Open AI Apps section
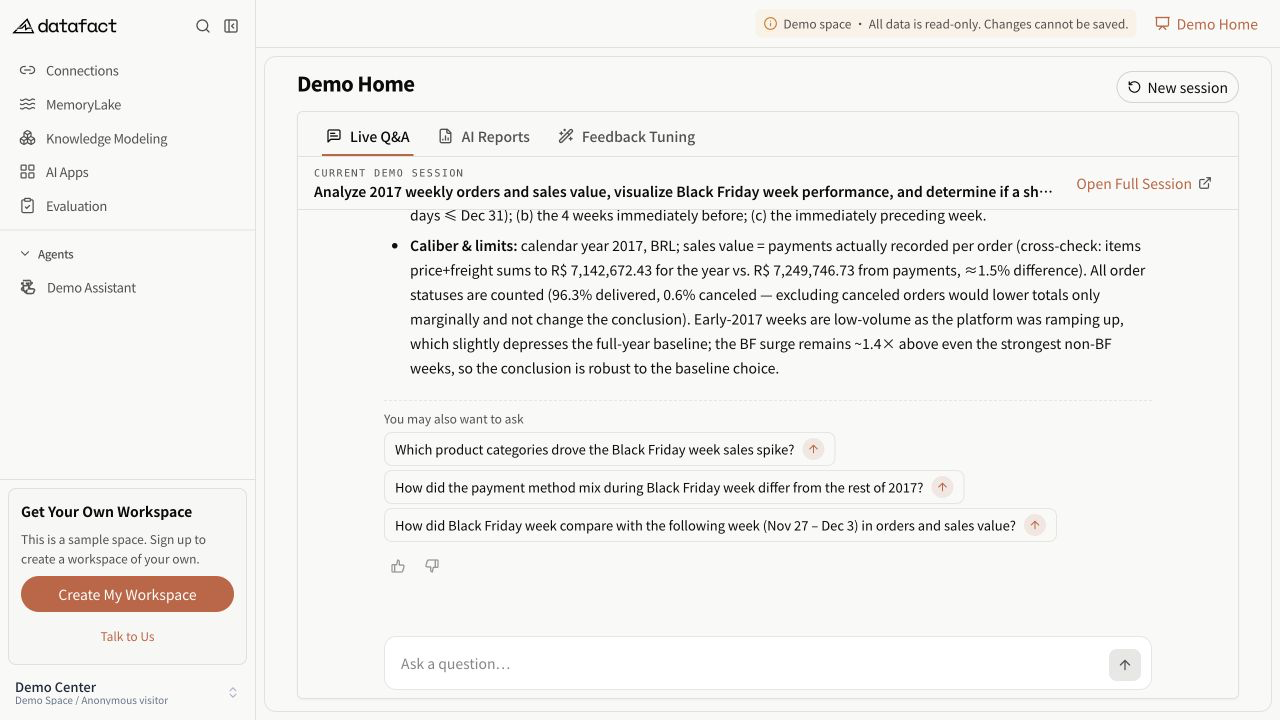Image resolution: width=1280 pixels, height=720 pixels. tap(128, 173)
